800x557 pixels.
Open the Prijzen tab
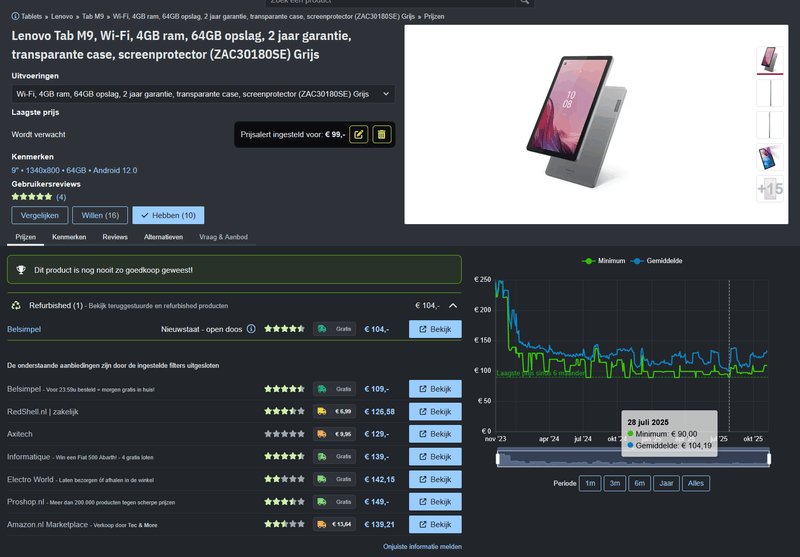26,237
